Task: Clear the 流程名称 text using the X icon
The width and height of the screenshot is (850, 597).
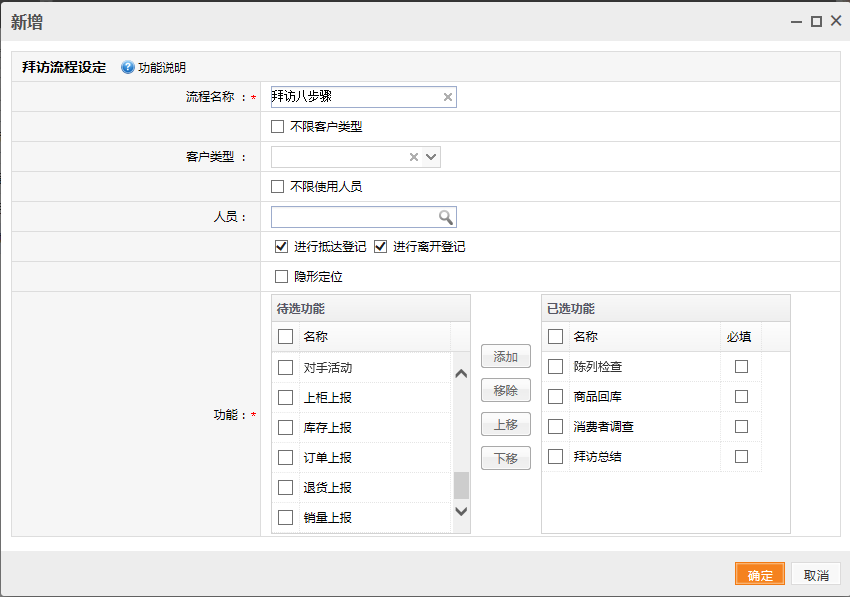Action: (447, 96)
